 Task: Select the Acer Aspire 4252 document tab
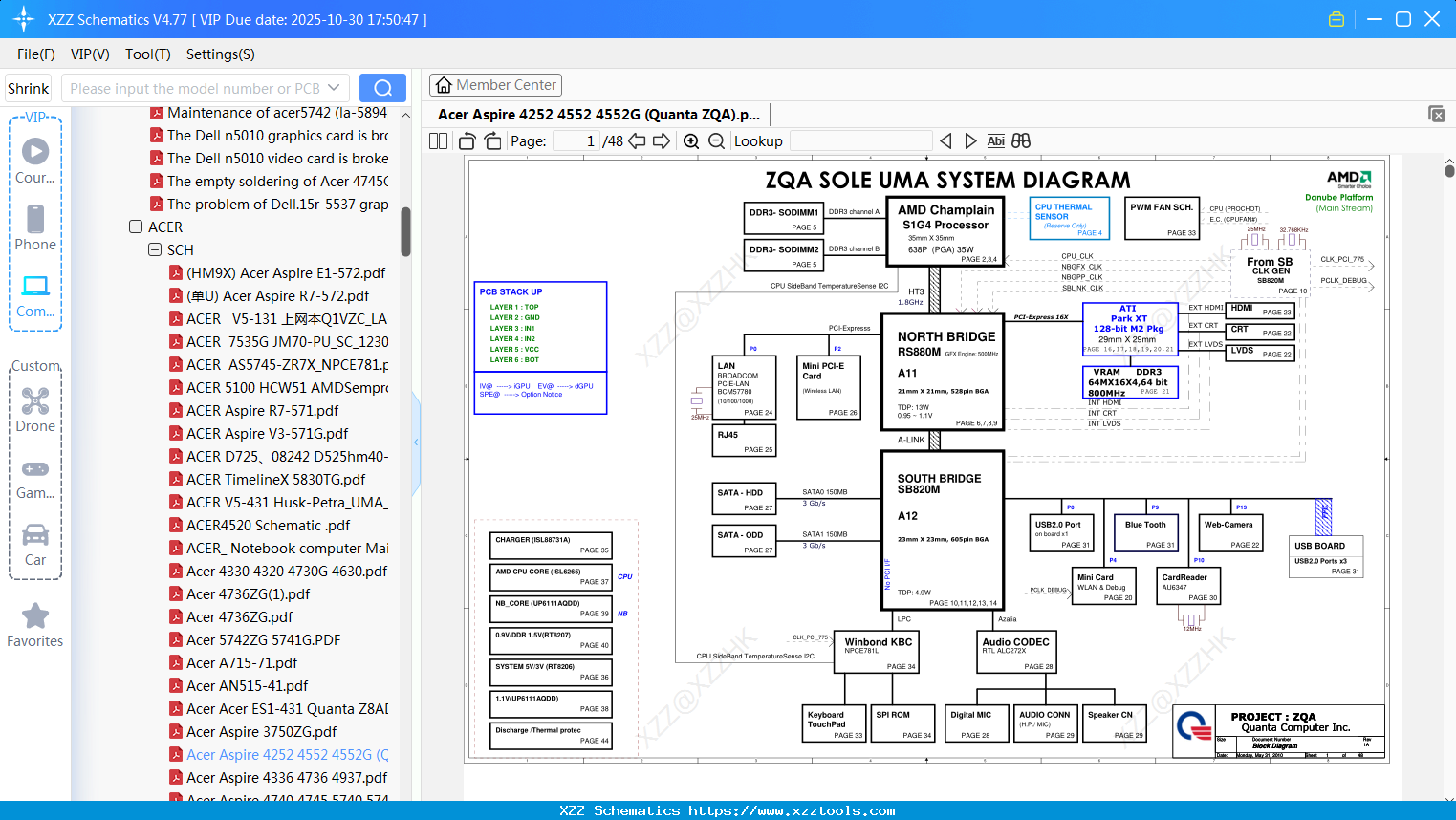(599, 115)
